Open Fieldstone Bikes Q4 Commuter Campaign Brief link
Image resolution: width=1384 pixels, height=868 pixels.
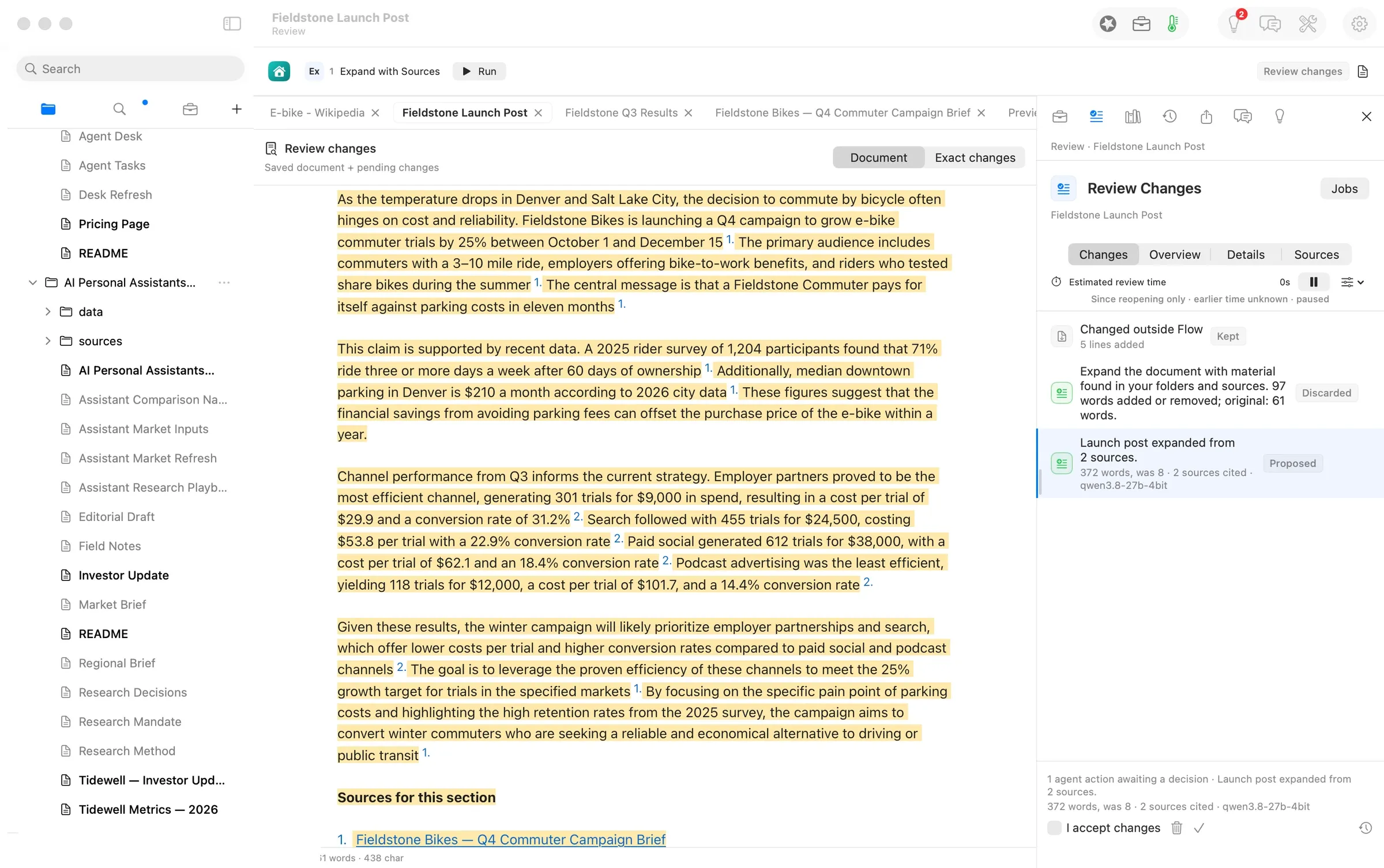coord(510,839)
